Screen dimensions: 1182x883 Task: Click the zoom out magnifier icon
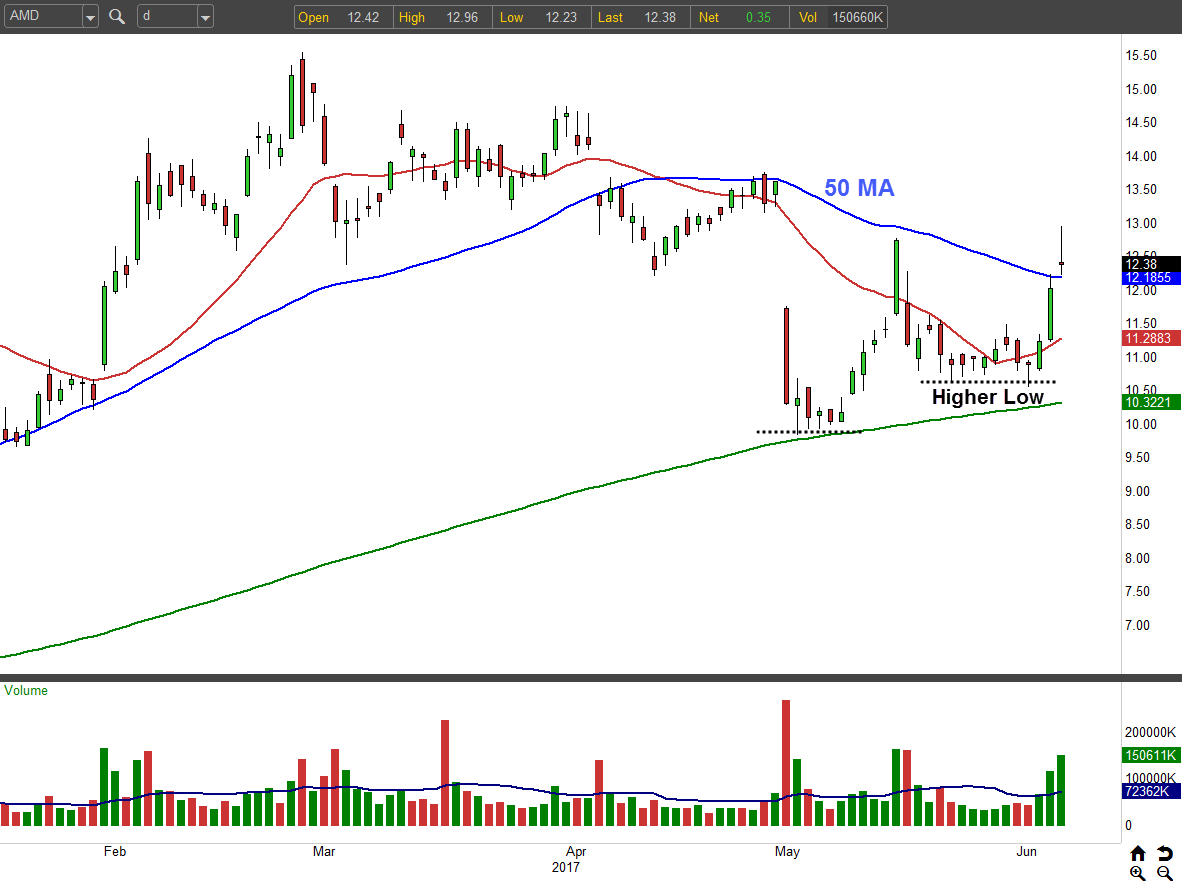pos(1165,873)
